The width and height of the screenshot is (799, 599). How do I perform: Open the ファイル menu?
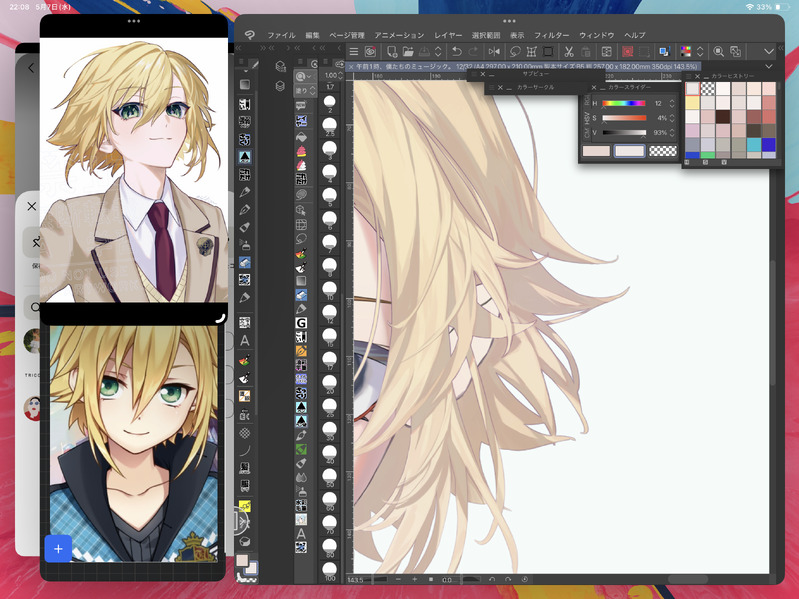pos(281,35)
